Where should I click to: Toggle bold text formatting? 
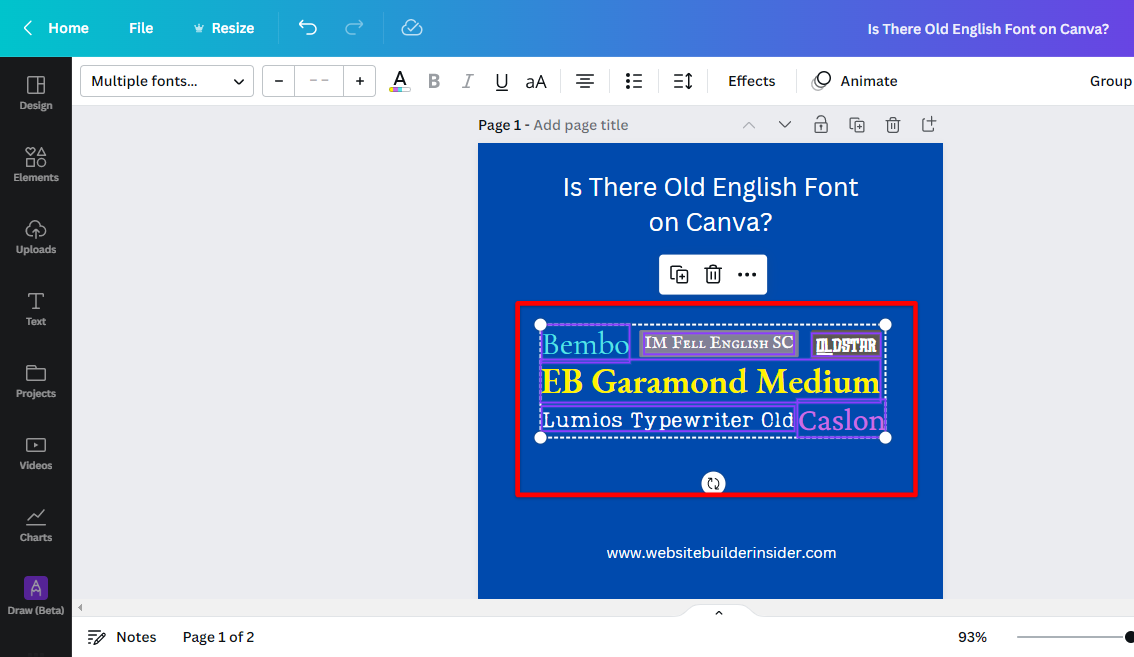click(x=434, y=81)
